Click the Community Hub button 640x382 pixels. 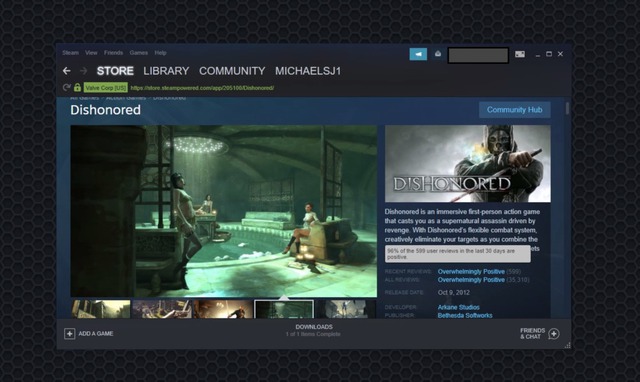pyautogui.click(x=515, y=110)
